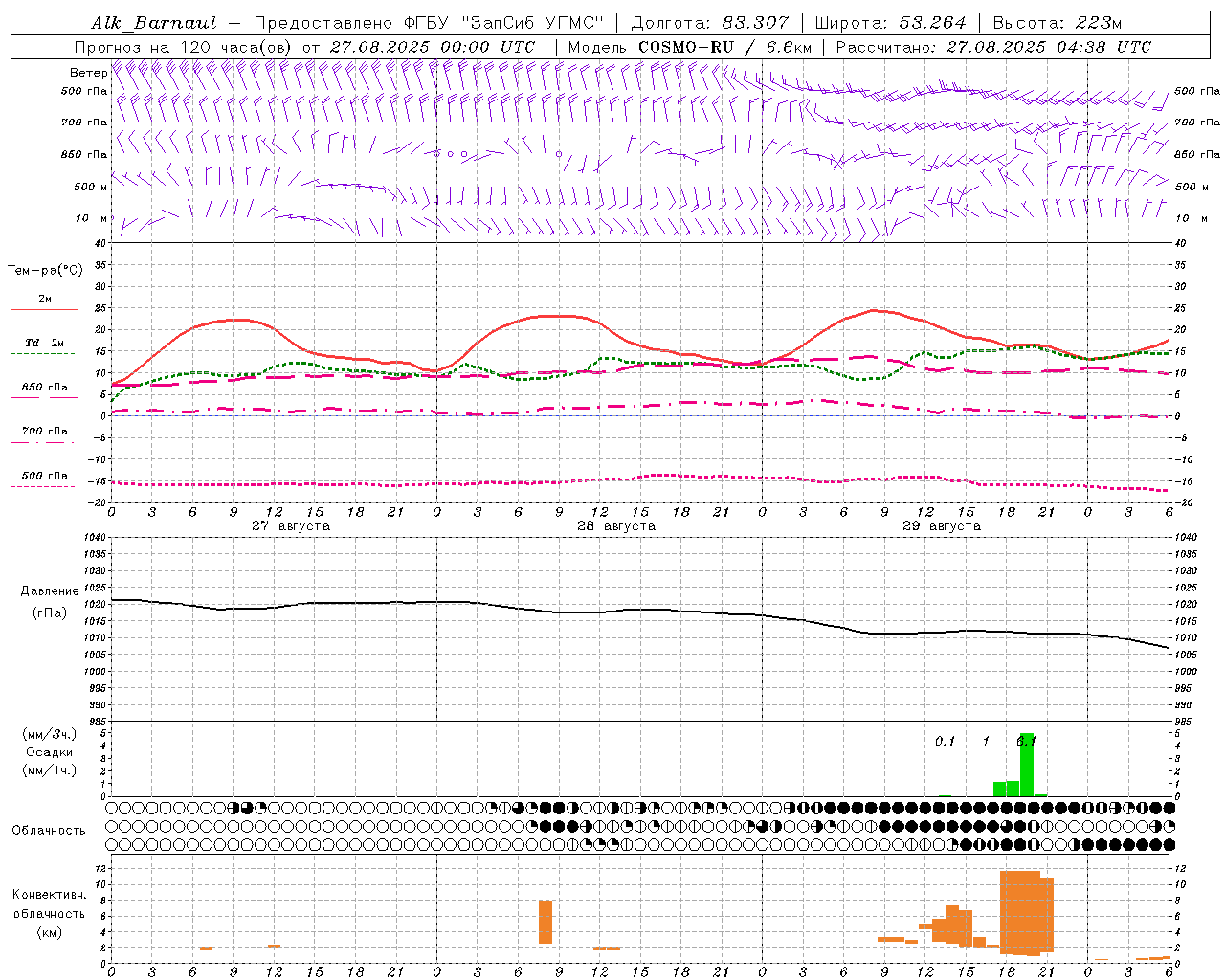Click the '28 августа' date label

click(616, 526)
